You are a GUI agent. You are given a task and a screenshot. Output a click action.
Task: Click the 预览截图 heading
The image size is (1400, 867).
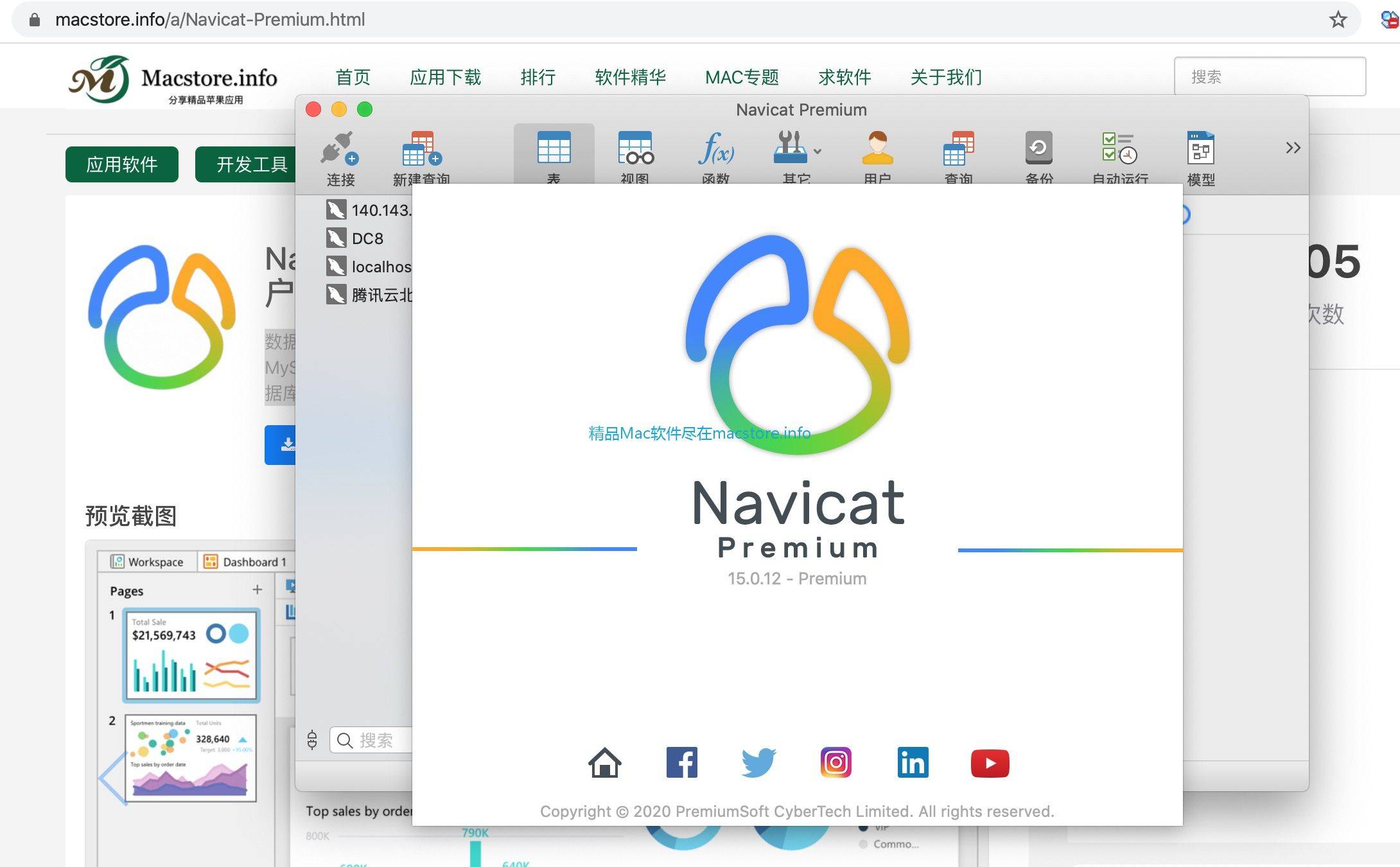tap(131, 516)
